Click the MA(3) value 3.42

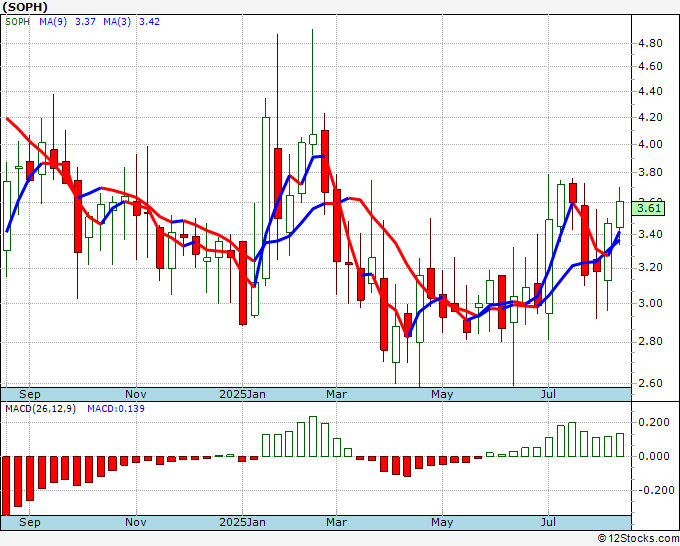click(149, 22)
